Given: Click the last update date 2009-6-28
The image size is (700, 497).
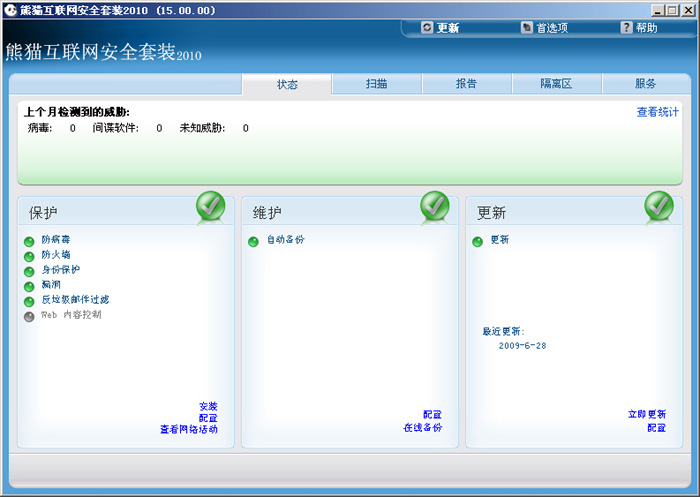Looking at the screenshot, I should coord(522,346).
